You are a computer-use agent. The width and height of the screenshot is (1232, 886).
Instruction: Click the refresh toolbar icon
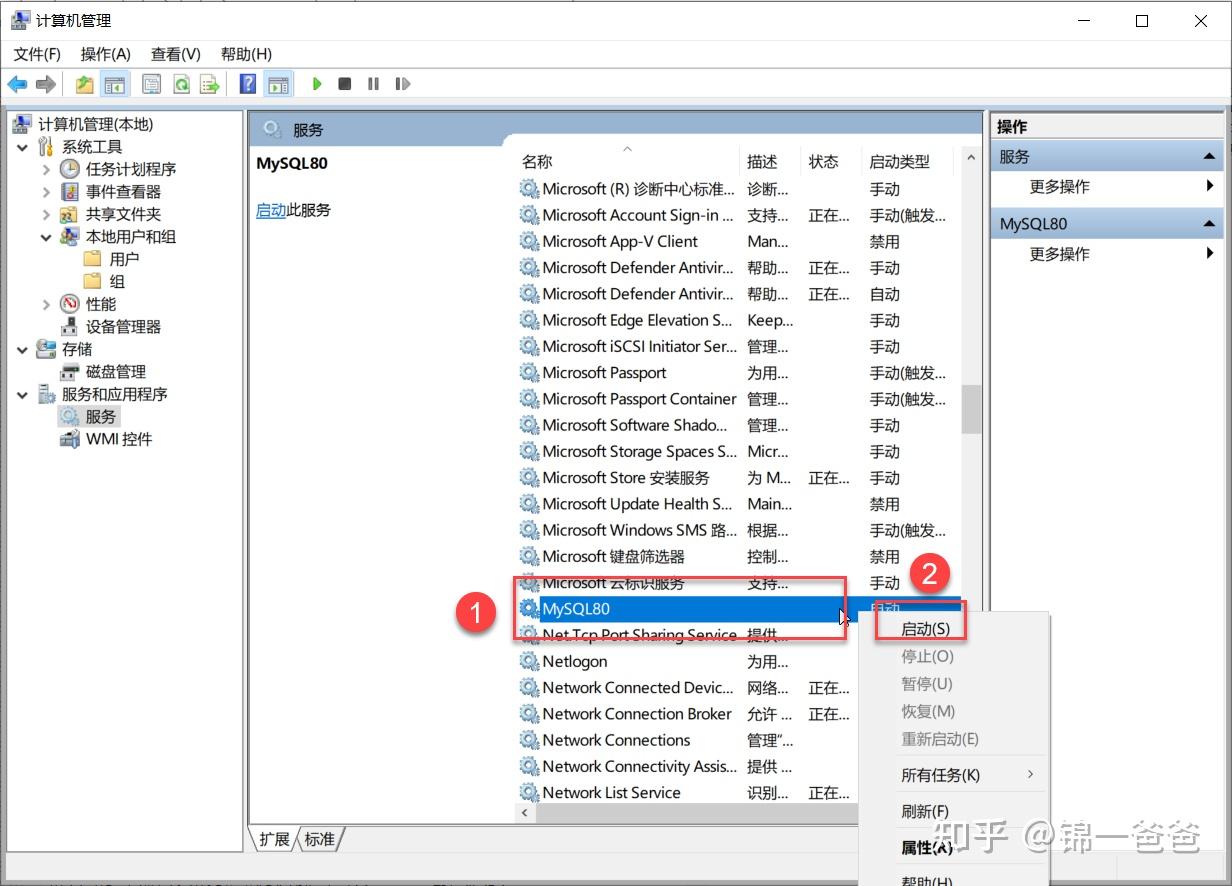[x=180, y=83]
